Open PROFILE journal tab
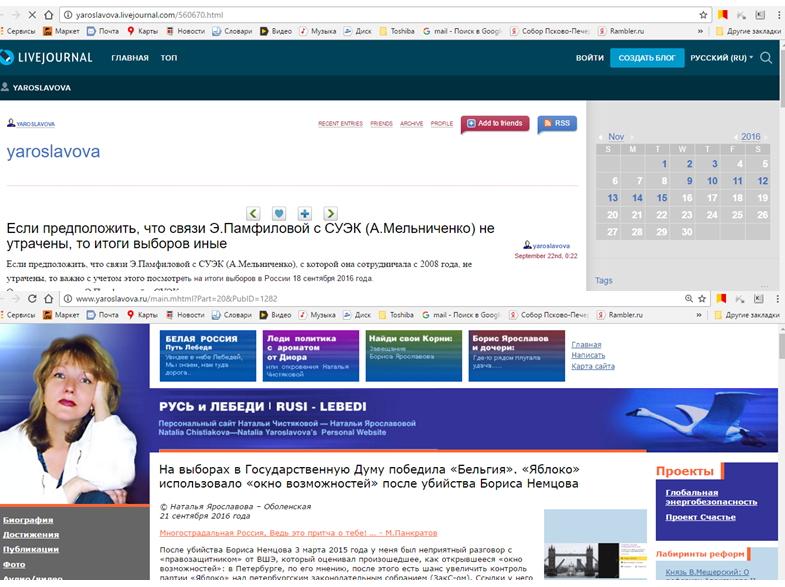The width and height of the screenshot is (785, 587). coord(442,124)
